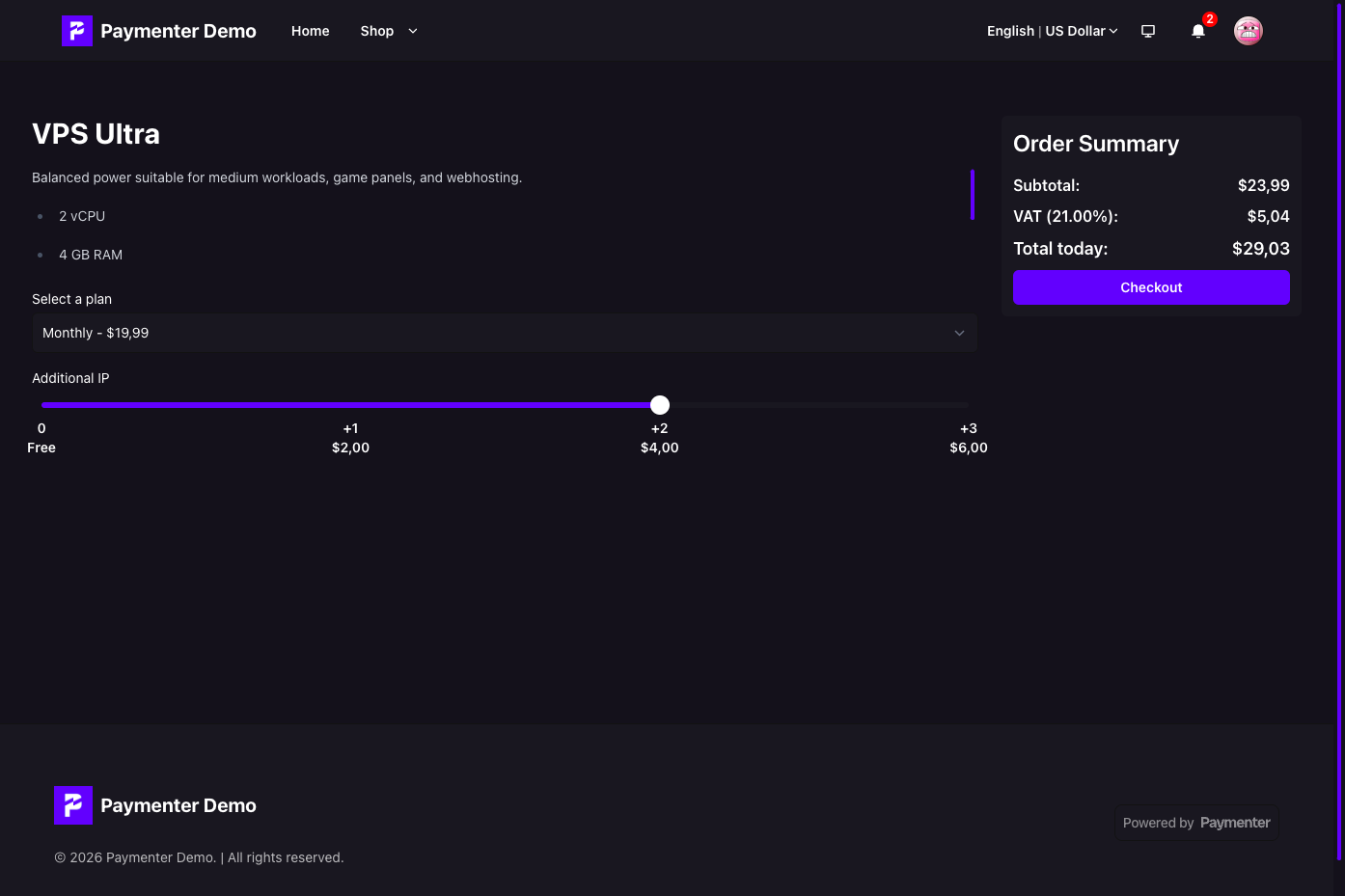Click the VAT amount $5,04
The width and height of the screenshot is (1345, 896).
pyautogui.click(x=1269, y=216)
